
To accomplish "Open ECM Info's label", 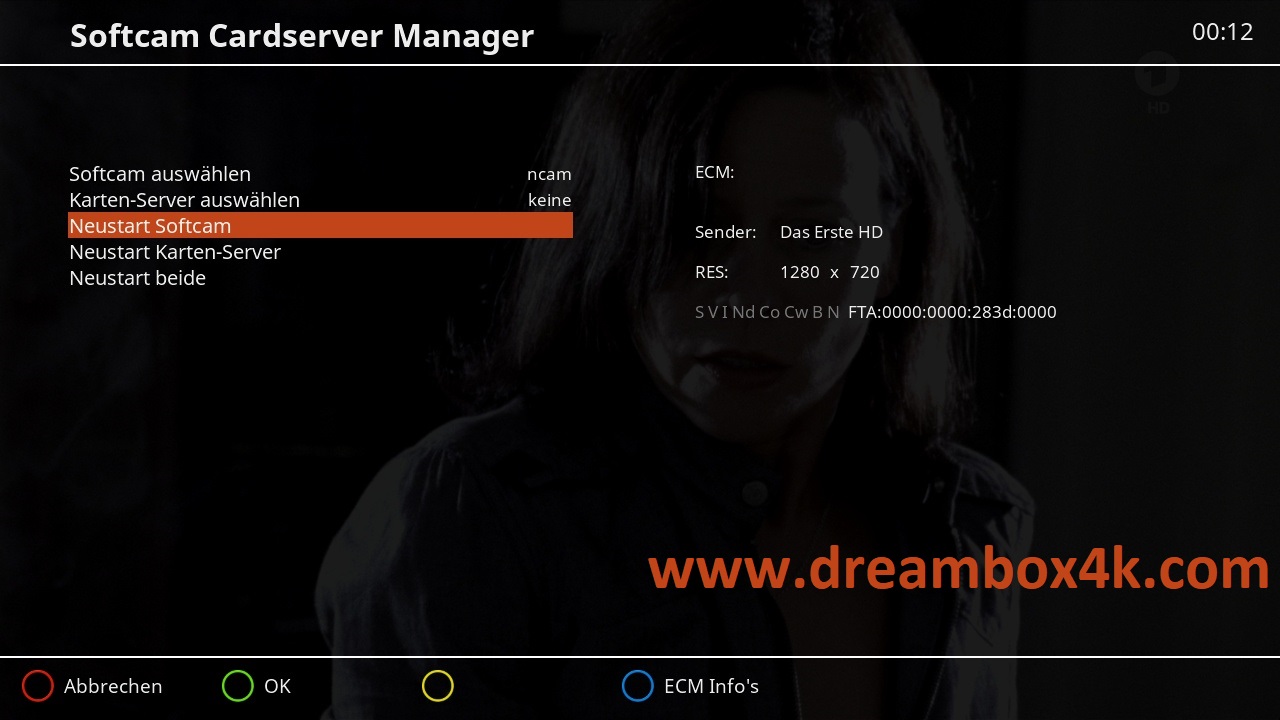I will tap(711, 686).
